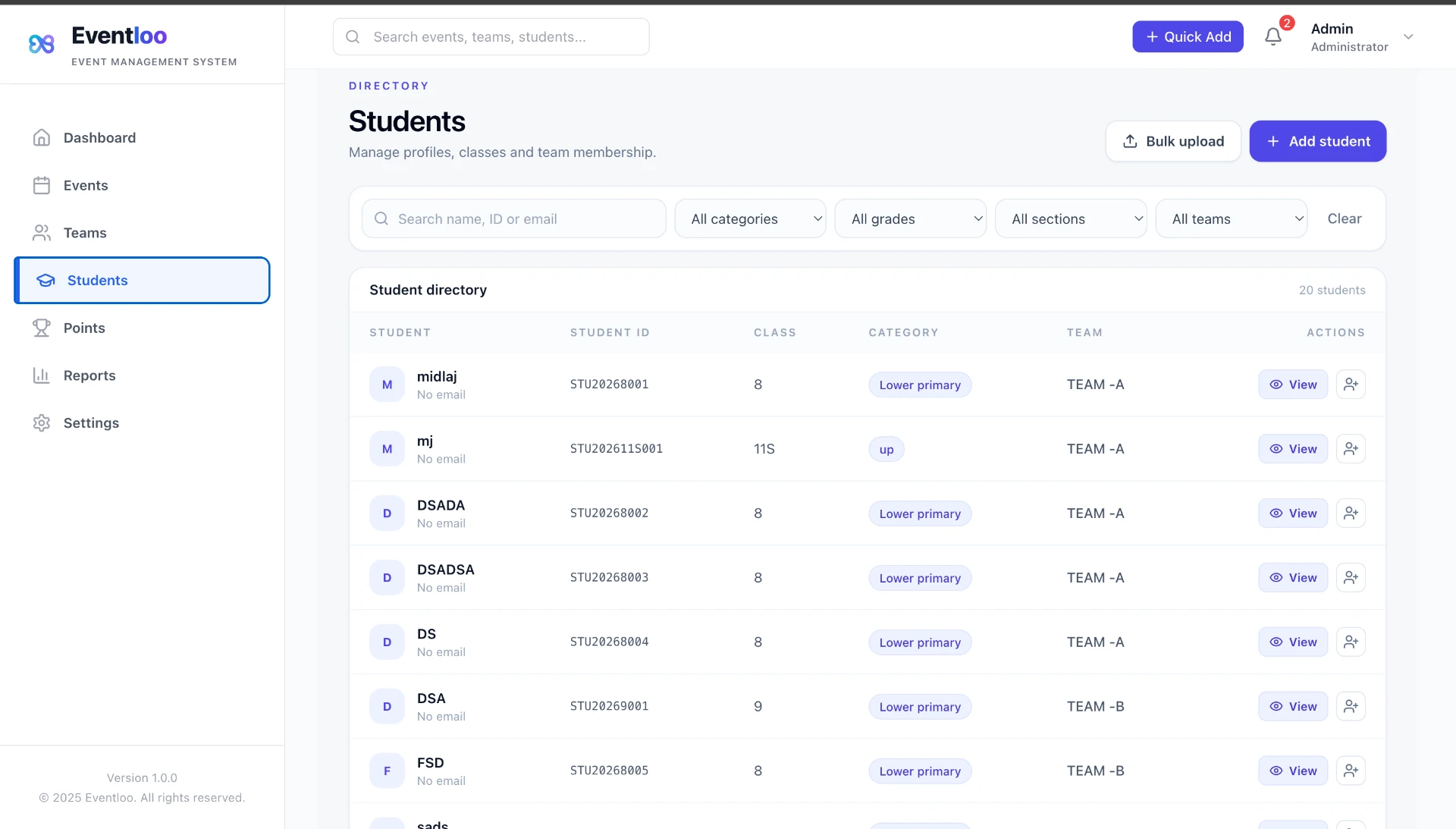Open Teams from the sidebar
Image resolution: width=1456 pixels, height=829 pixels.
[142, 233]
